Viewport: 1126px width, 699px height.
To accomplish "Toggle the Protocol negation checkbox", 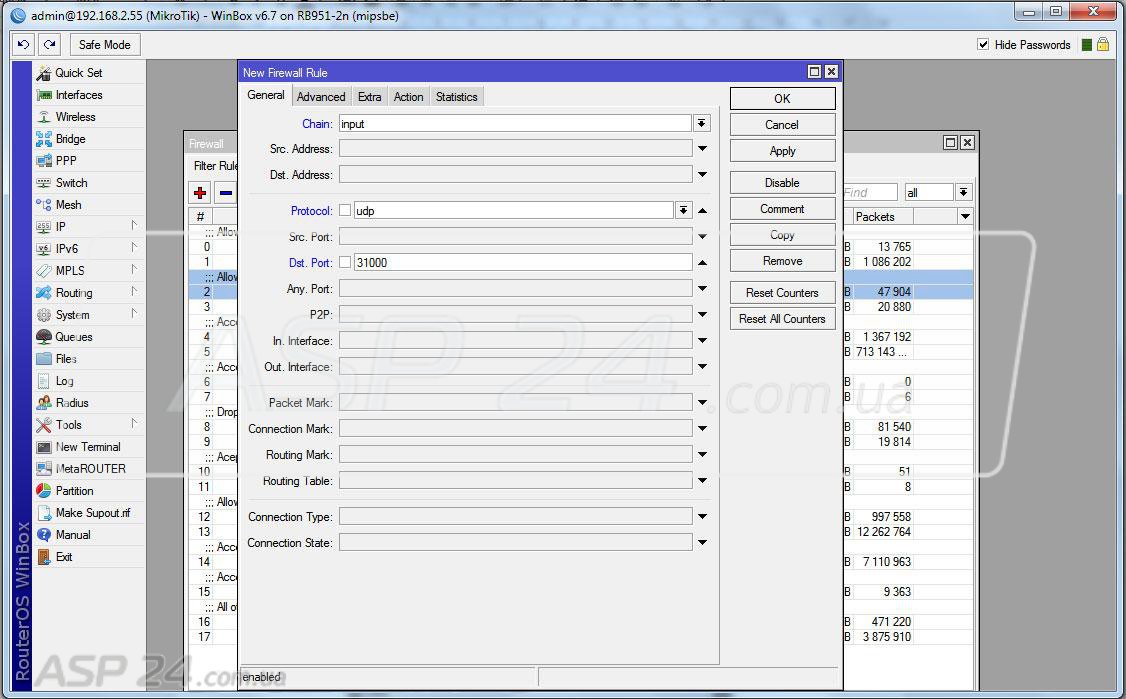I will coord(345,211).
